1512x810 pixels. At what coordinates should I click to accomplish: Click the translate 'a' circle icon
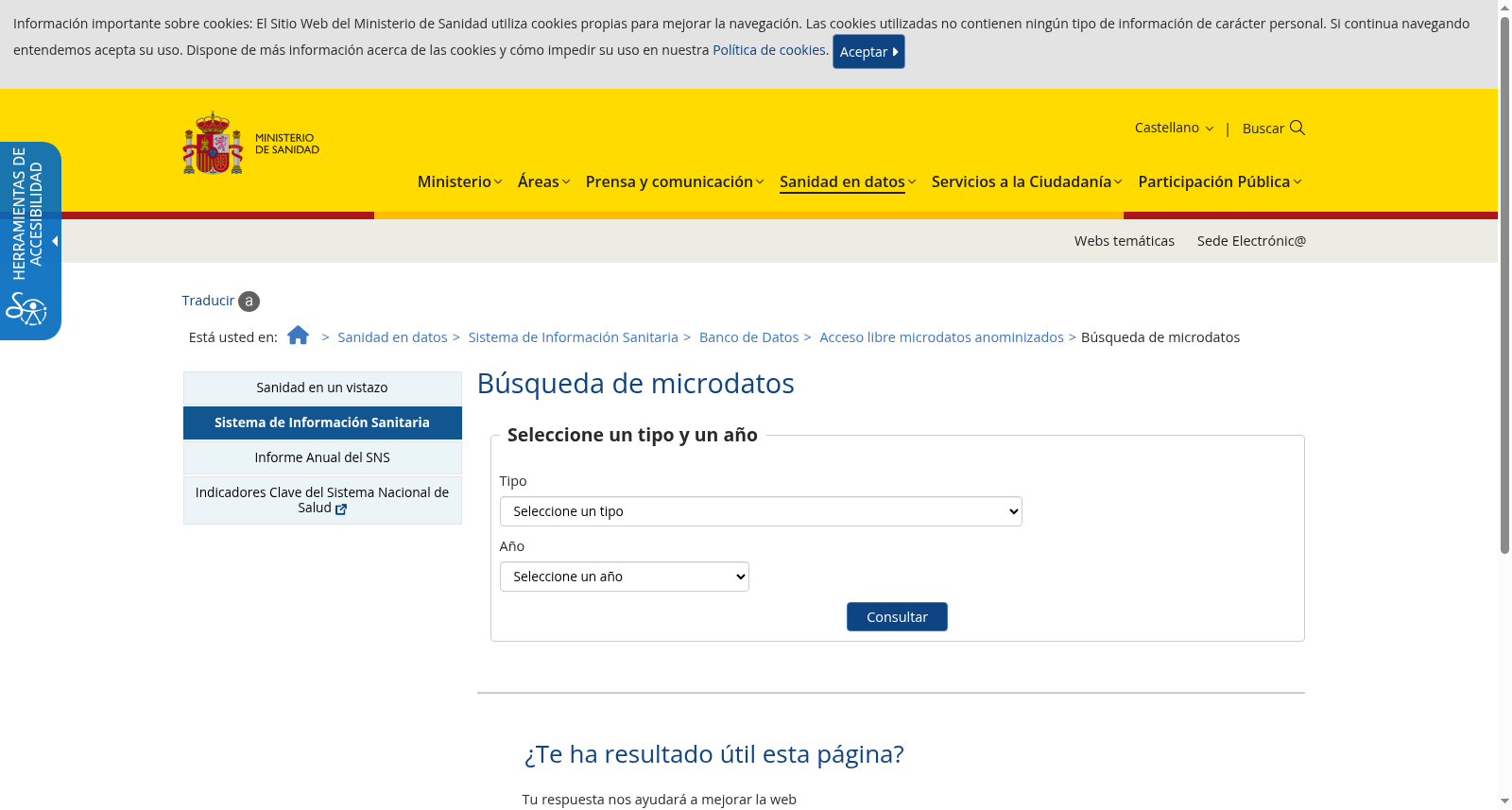(x=249, y=302)
